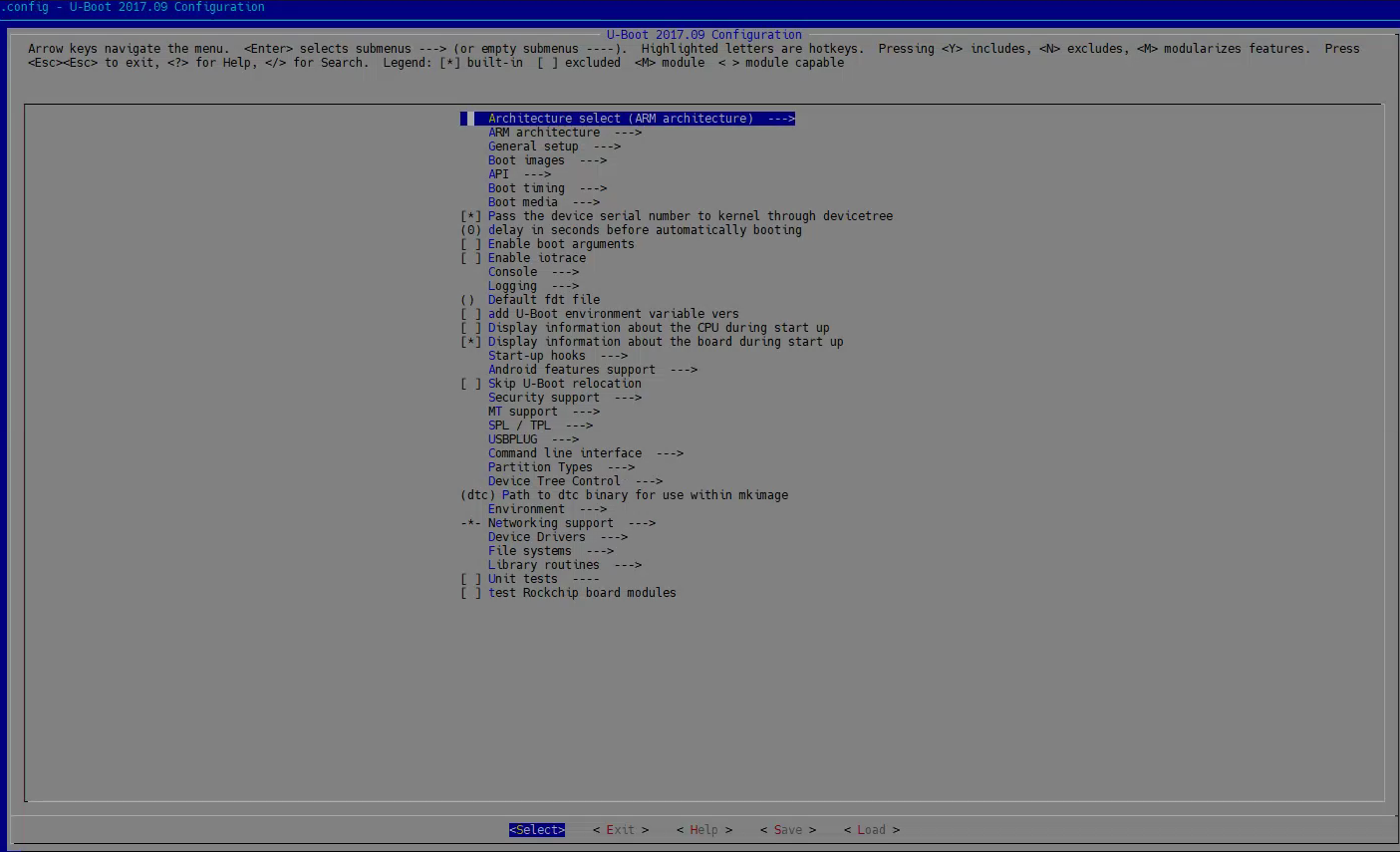Click the '.config - U-Boot 2017.09 Configuration' title text
Viewport: 1400px width, 852px height.
pyautogui.click(x=133, y=7)
